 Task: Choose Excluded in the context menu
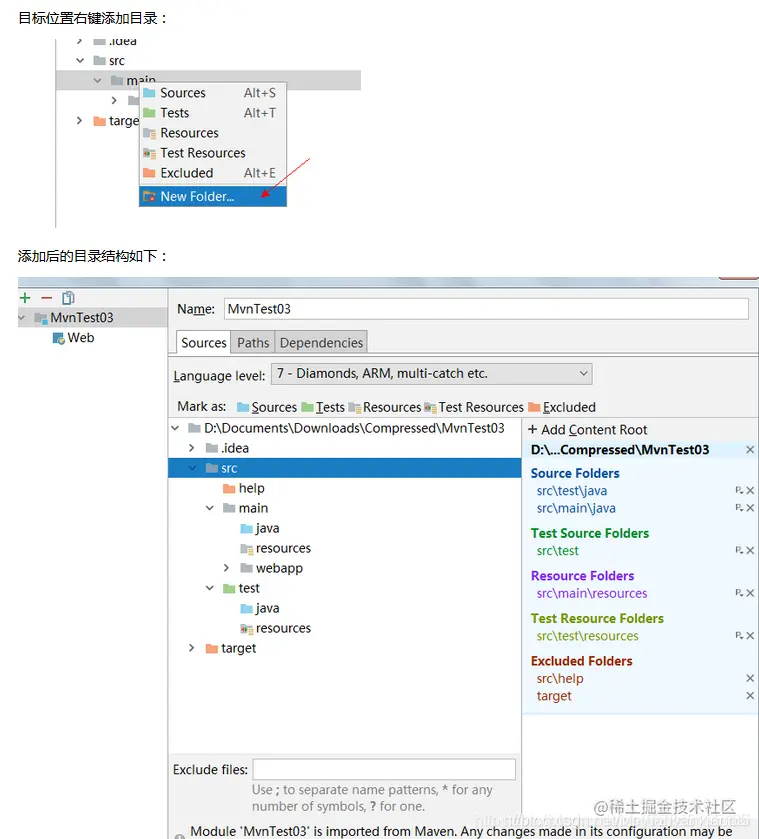pyautogui.click(x=213, y=173)
